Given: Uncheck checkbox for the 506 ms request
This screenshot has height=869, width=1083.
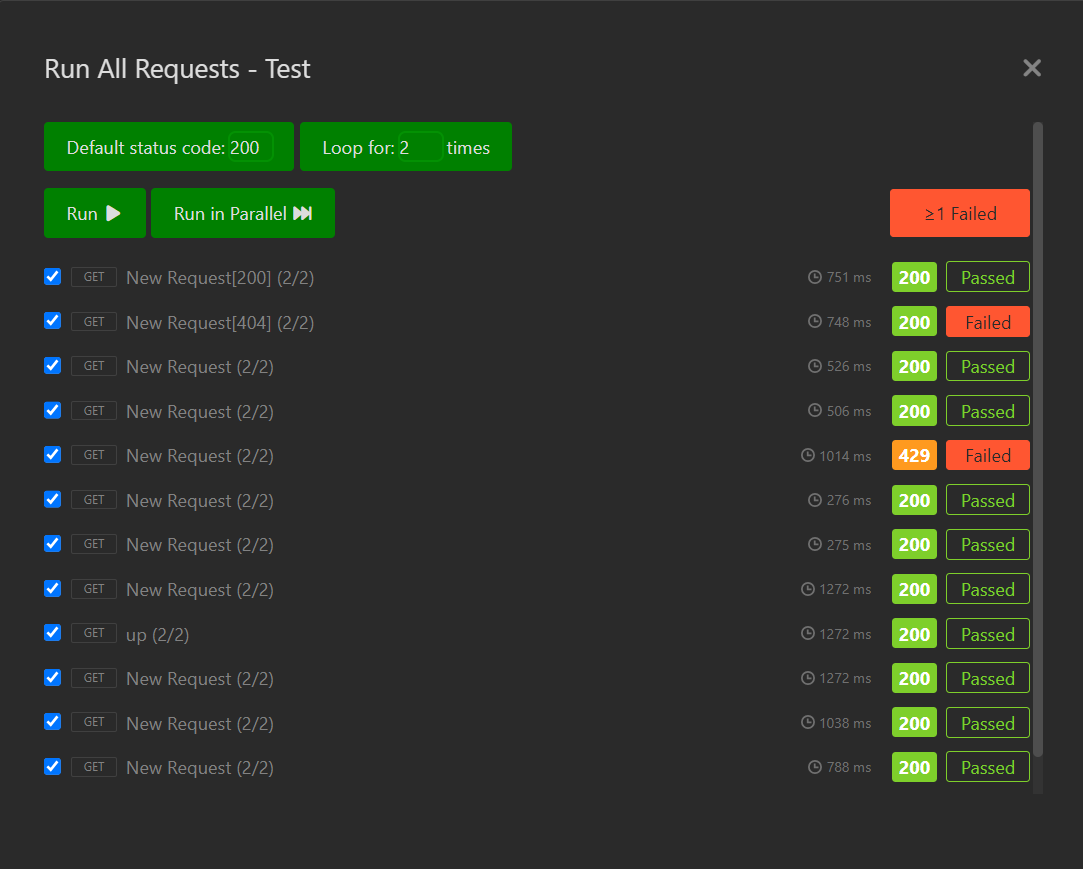Looking at the screenshot, I should pos(52,410).
